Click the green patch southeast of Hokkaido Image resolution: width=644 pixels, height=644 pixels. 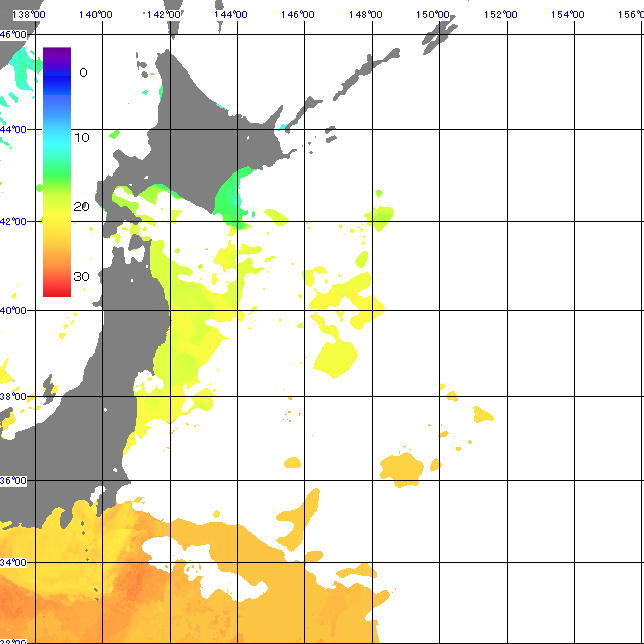click(234, 195)
